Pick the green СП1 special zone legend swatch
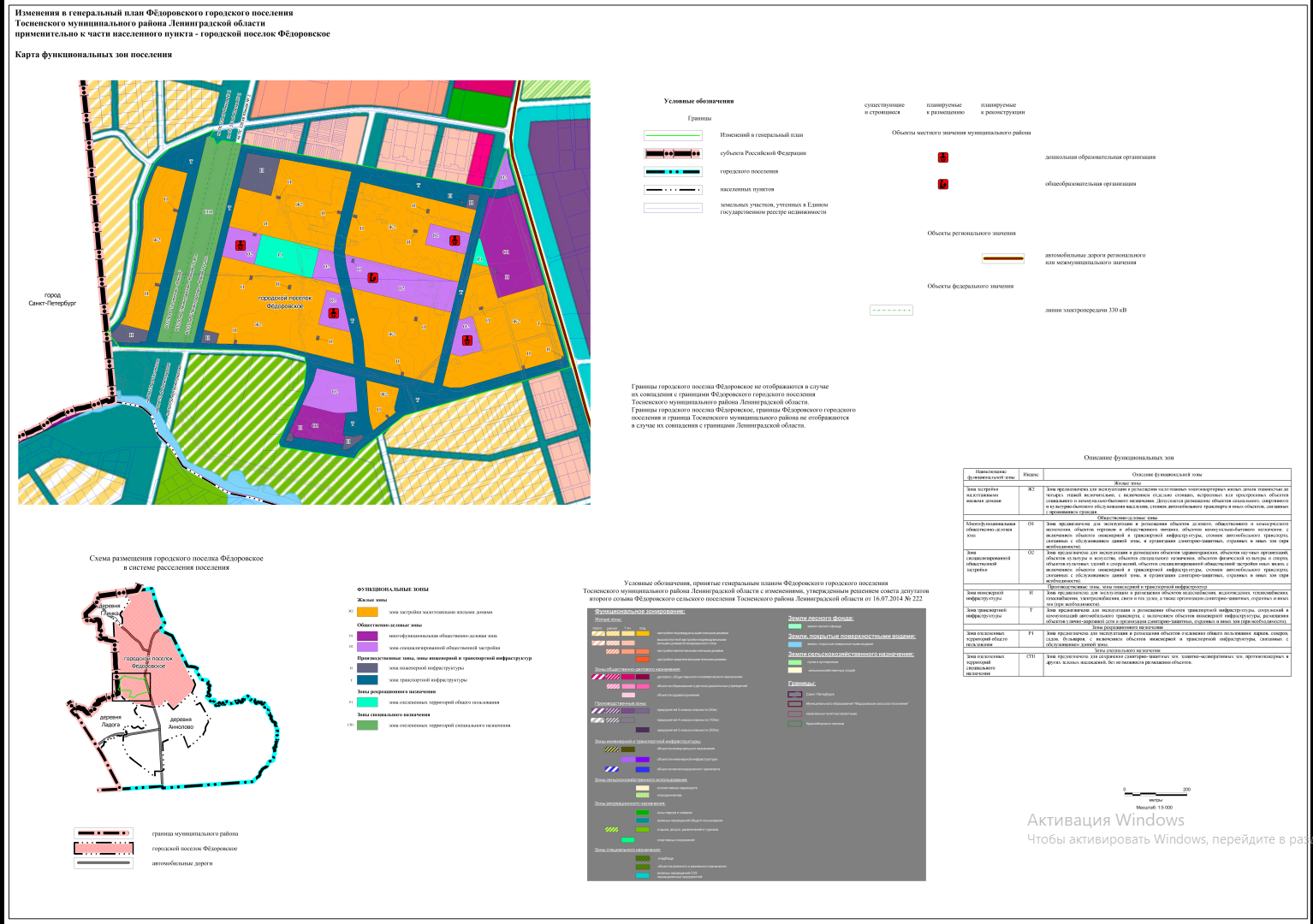This screenshot has height=924, width=1313. click(367, 726)
